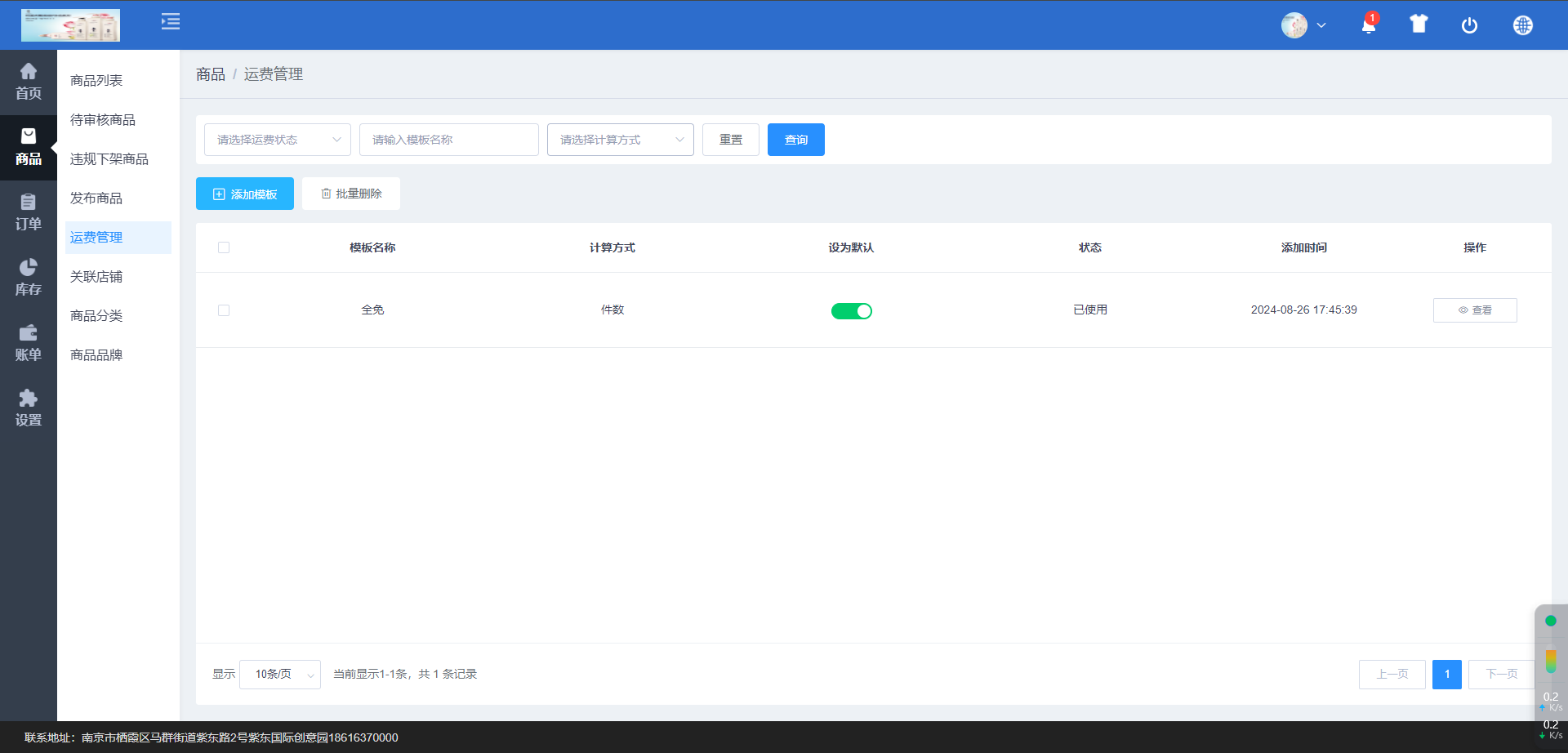Click the 查询 search button
1568x753 pixels.
coord(795,140)
